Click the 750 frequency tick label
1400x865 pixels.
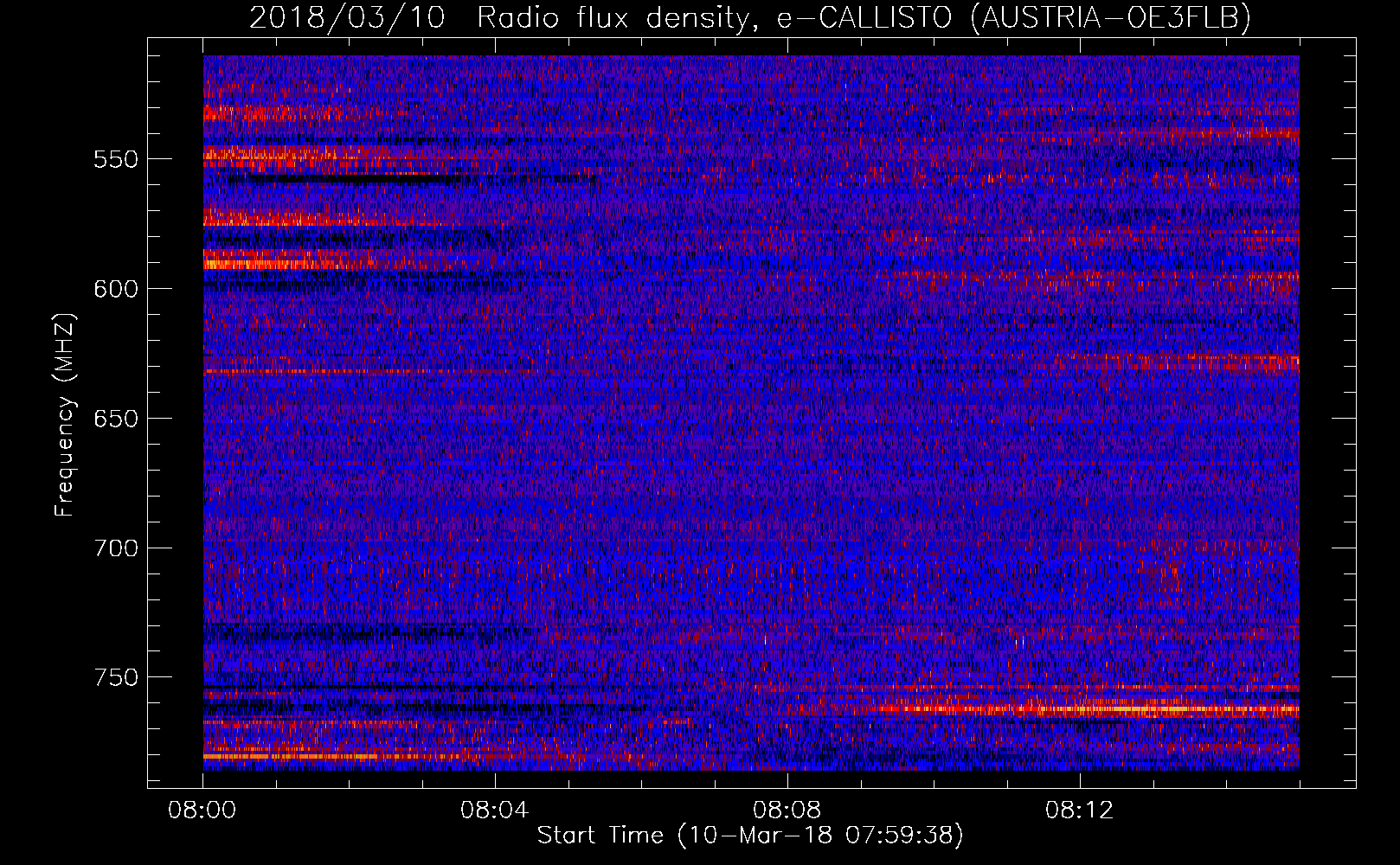(x=116, y=678)
